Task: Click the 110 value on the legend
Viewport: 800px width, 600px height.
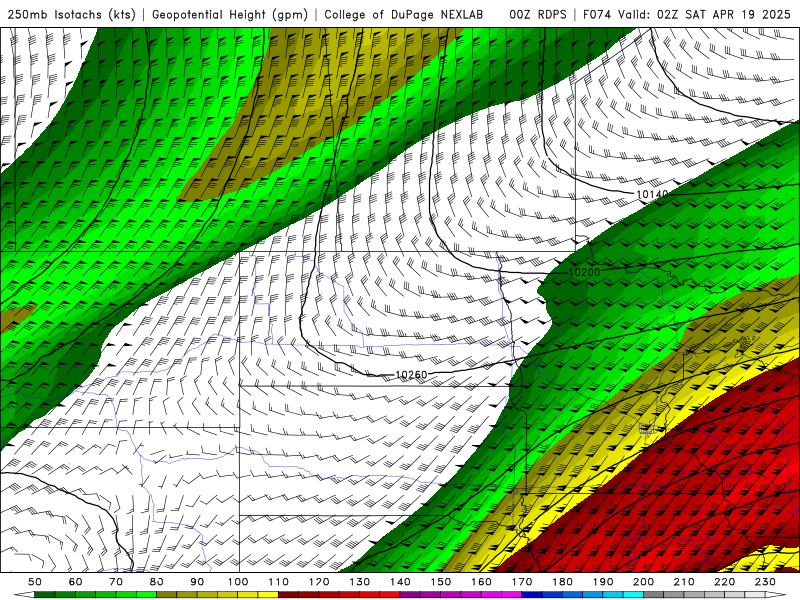Action: [x=279, y=582]
